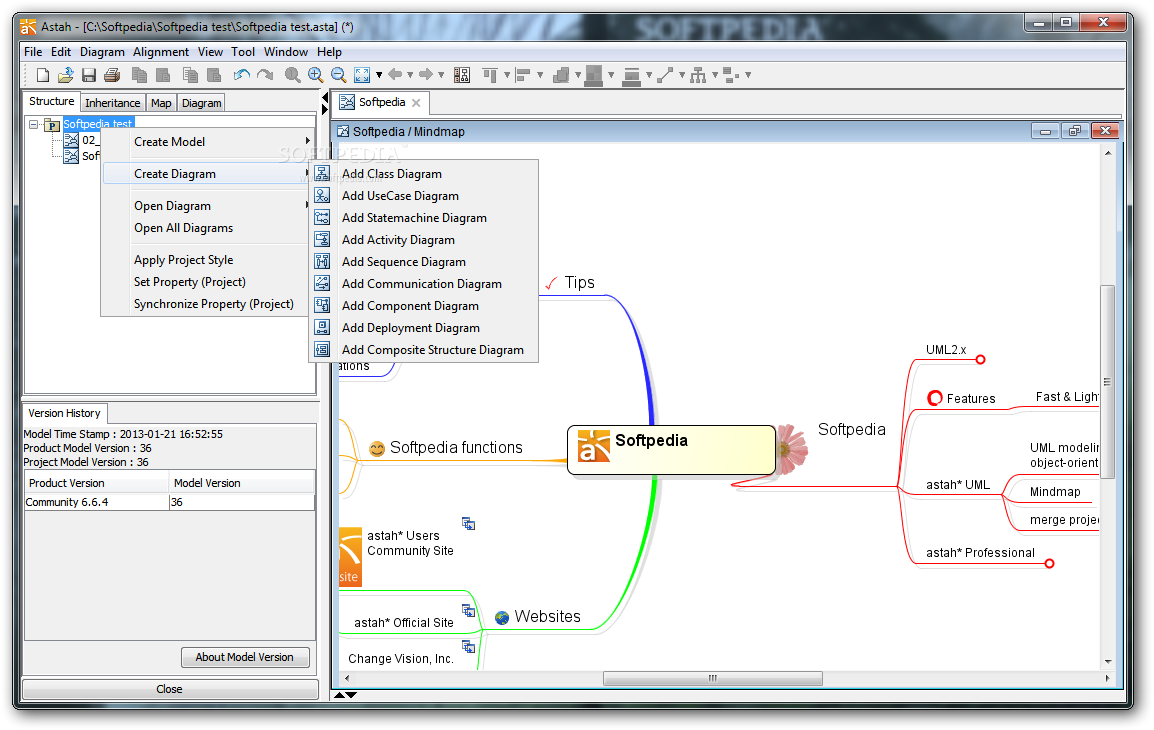
Task: Switch to the Map tab
Action: [161, 103]
